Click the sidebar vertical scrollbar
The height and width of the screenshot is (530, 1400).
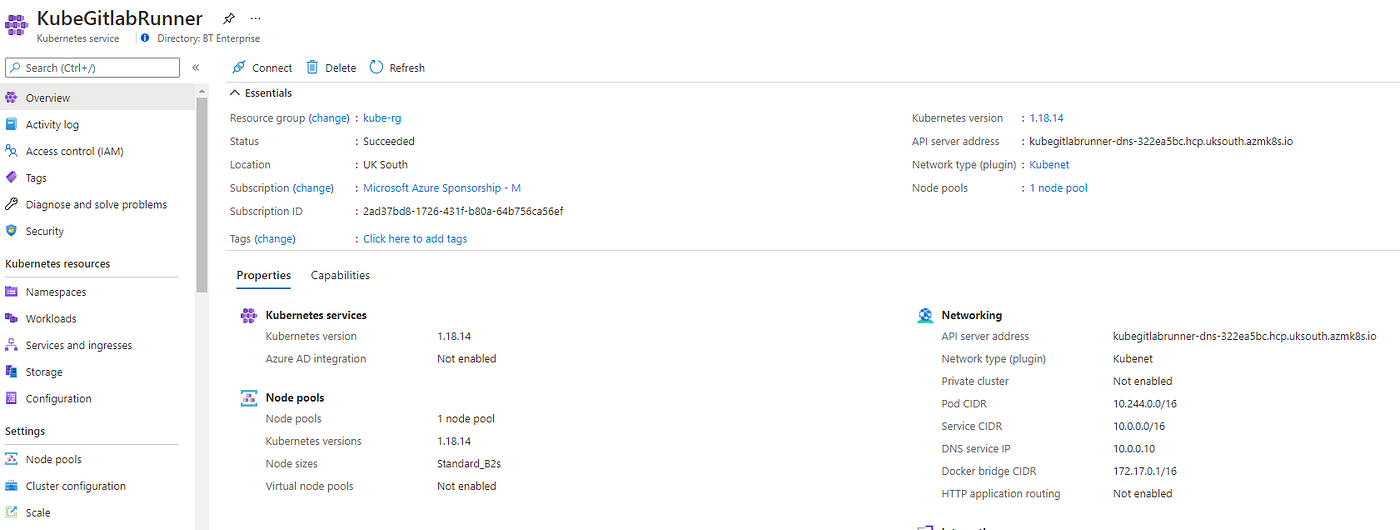coord(202,190)
